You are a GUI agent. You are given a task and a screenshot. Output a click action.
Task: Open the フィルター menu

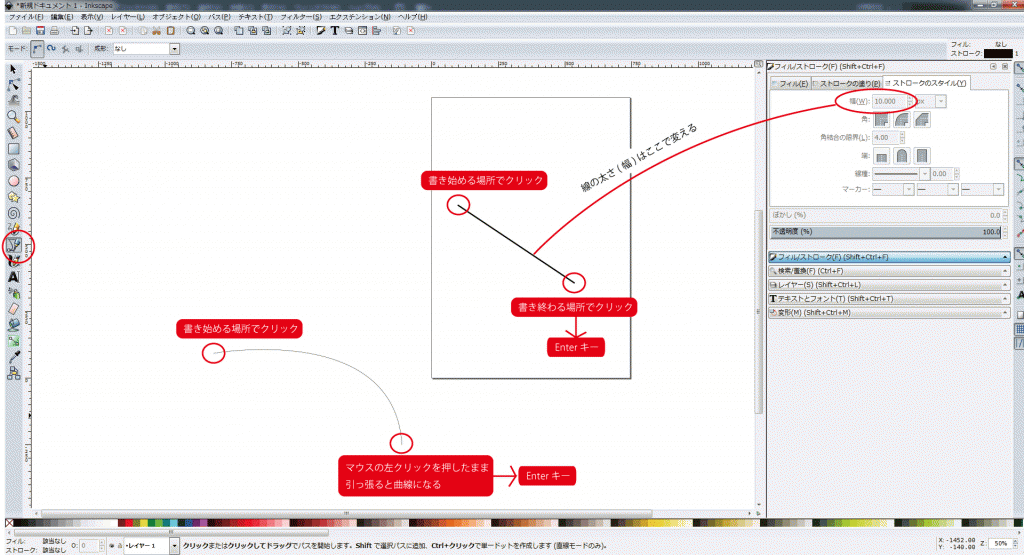pyautogui.click(x=301, y=17)
